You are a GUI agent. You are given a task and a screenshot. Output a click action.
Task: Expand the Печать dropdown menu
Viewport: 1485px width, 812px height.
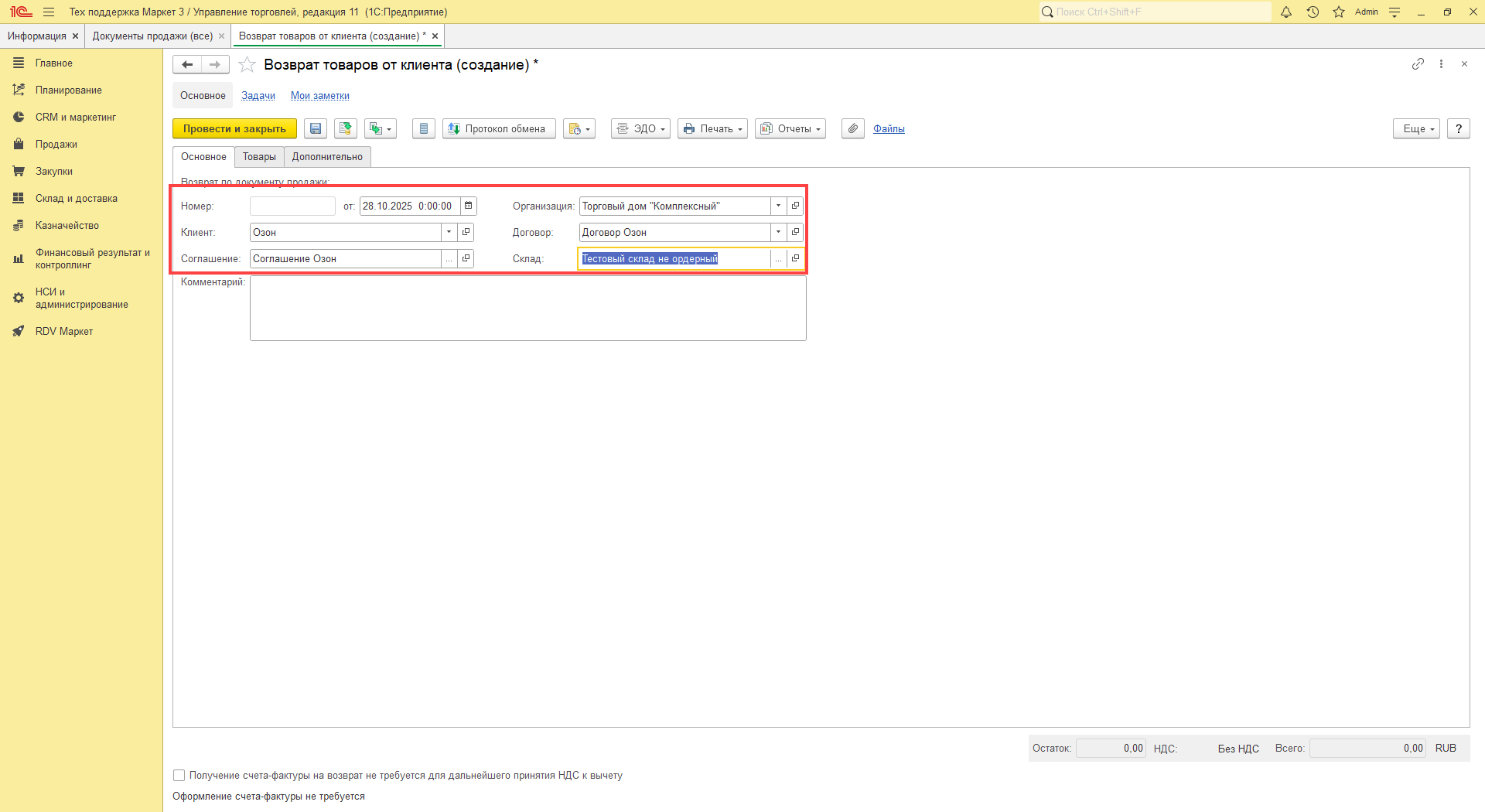point(712,128)
